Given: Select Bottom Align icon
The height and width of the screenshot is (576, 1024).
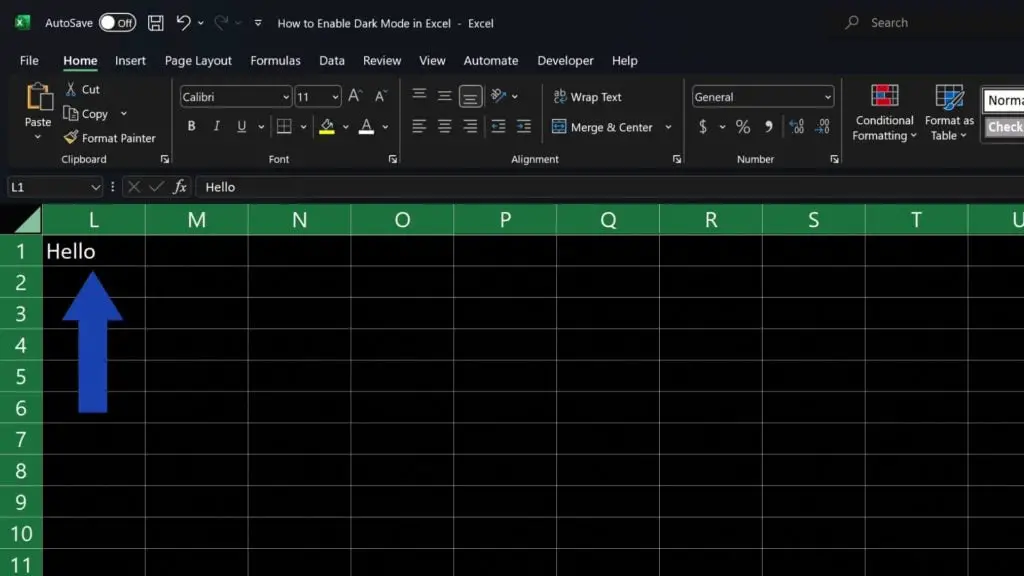Looking at the screenshot, I should click(470, 97).
